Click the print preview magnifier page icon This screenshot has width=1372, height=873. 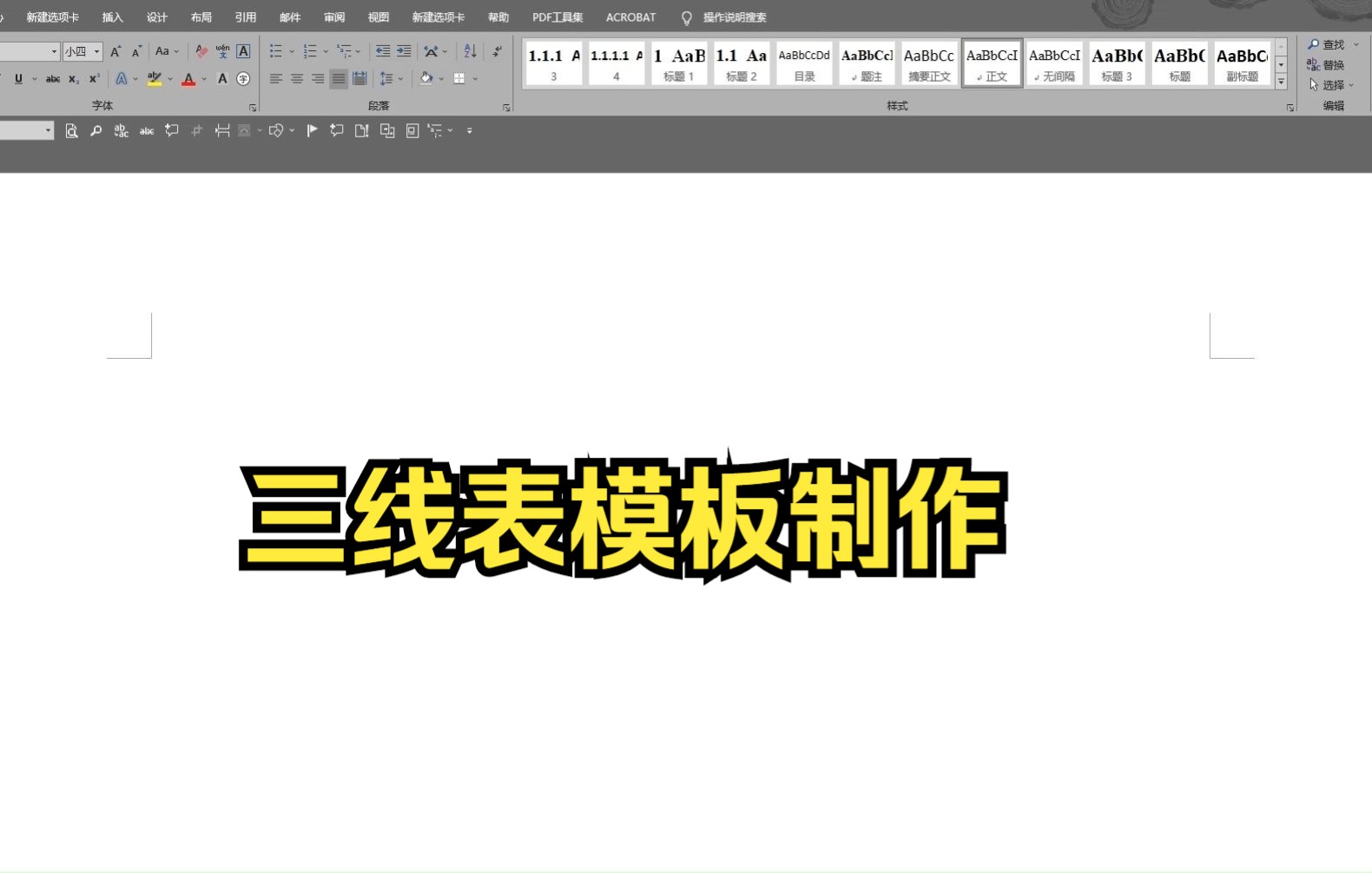(x=71, y=130)
